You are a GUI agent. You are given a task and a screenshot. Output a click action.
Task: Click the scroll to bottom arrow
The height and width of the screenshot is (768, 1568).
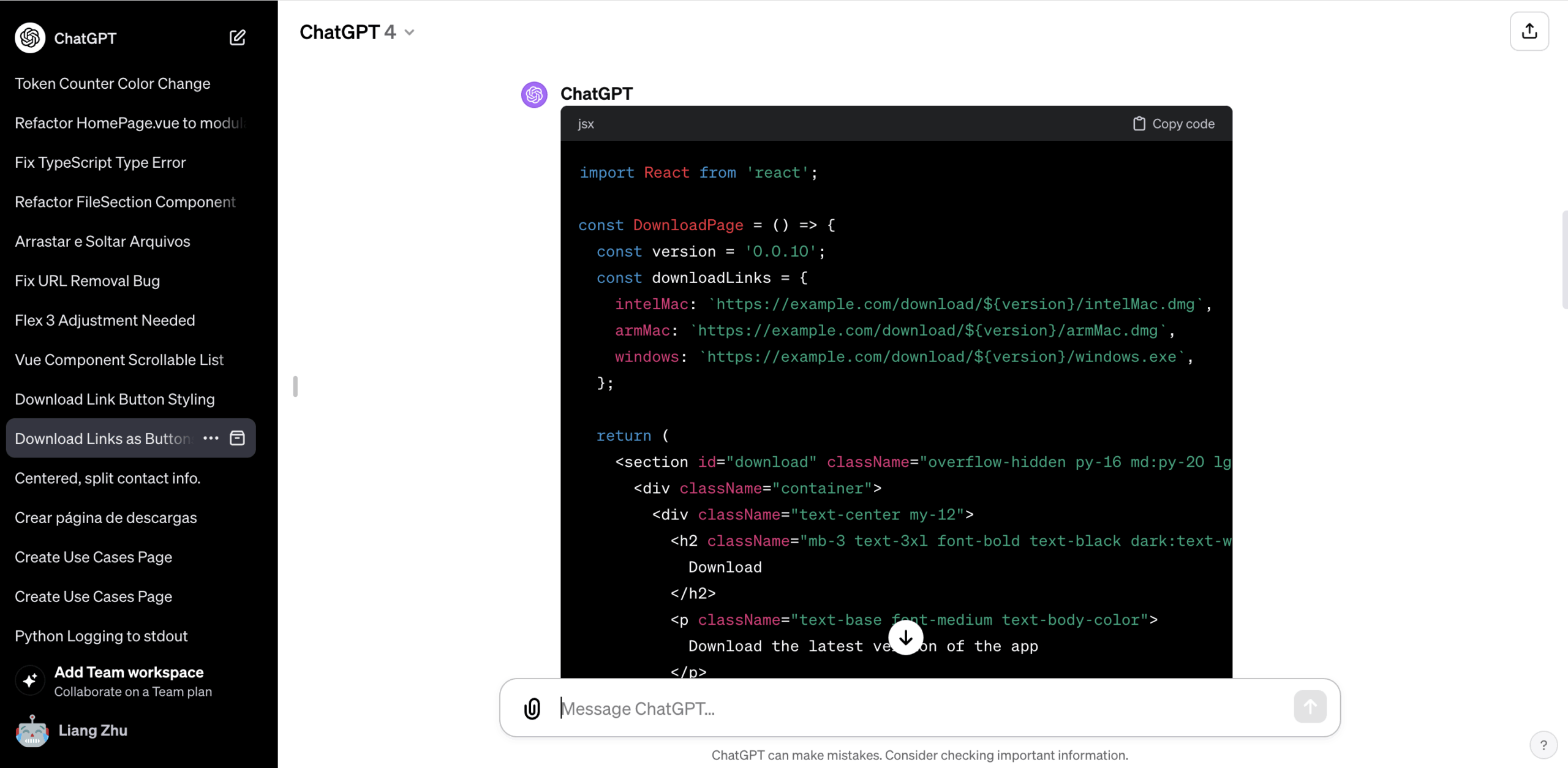click(905, 638)
